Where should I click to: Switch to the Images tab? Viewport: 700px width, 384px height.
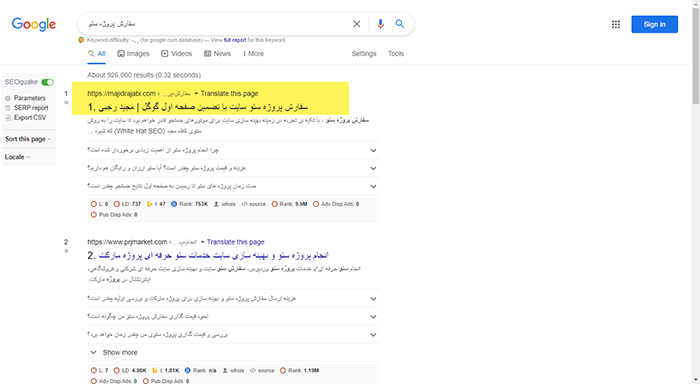pos(133,54)
